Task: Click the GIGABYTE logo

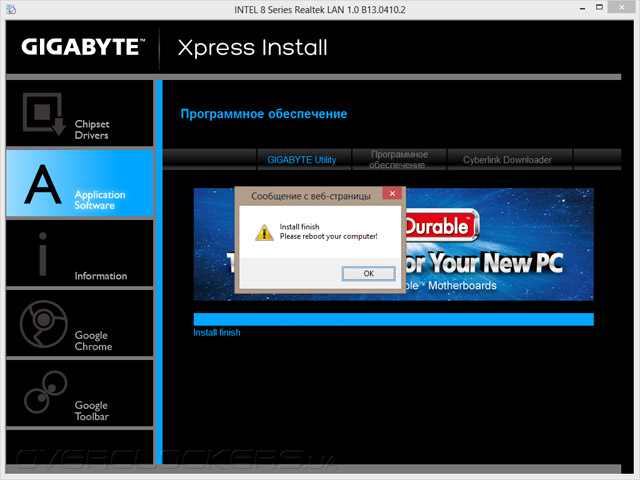Action: coord(83,47)
